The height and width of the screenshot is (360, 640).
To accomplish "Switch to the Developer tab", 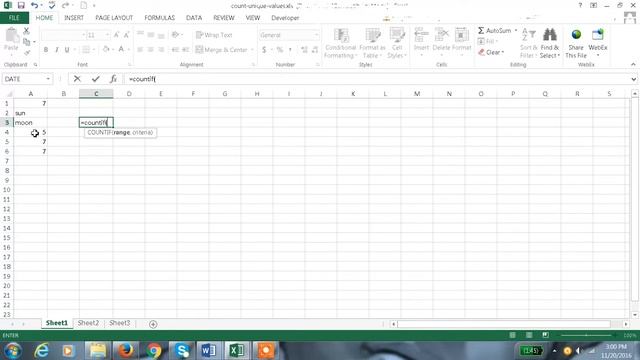I will (x=285, y=18).
